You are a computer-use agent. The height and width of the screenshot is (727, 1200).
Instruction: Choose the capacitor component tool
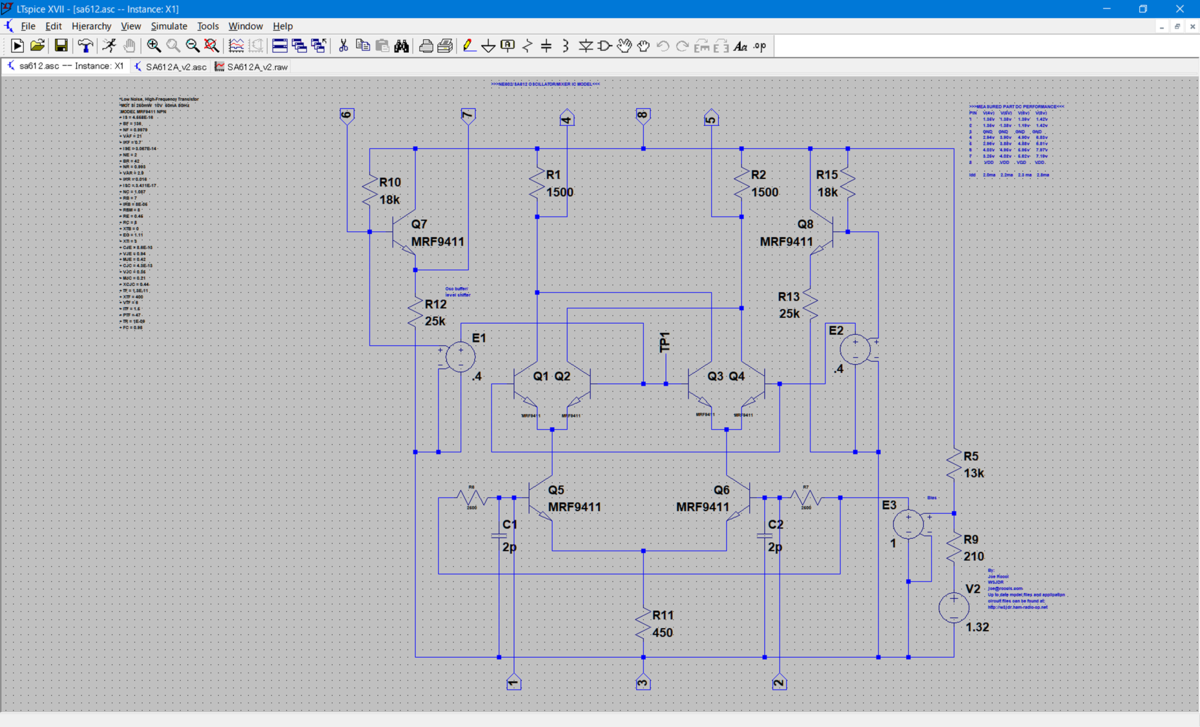pyautogui.click(x=546, y=46)
